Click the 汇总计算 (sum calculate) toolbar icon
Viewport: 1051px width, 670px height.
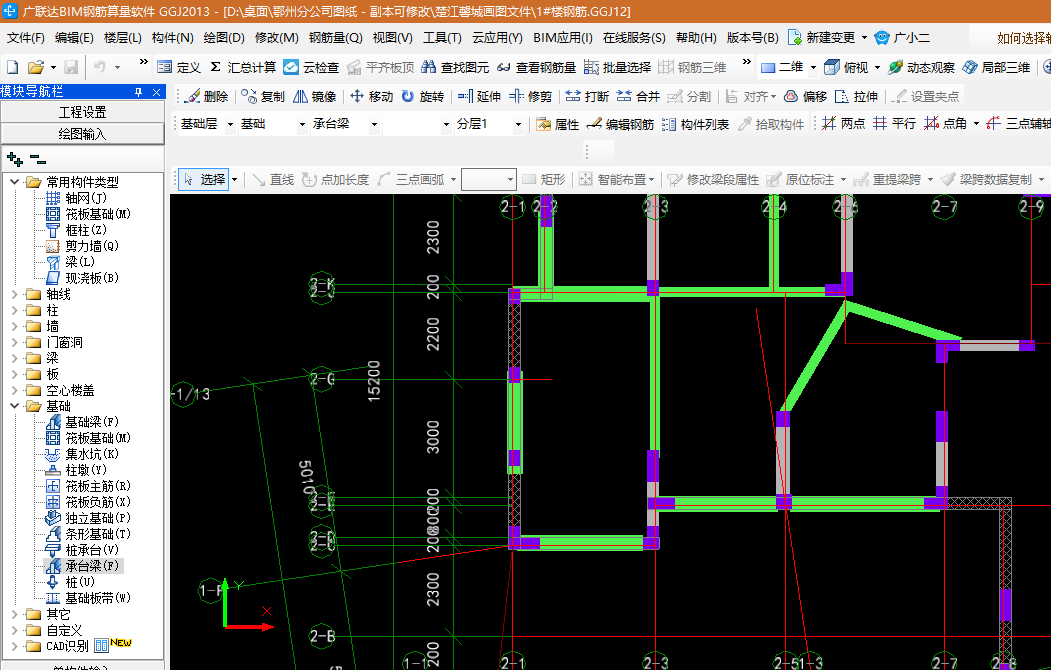243,67
